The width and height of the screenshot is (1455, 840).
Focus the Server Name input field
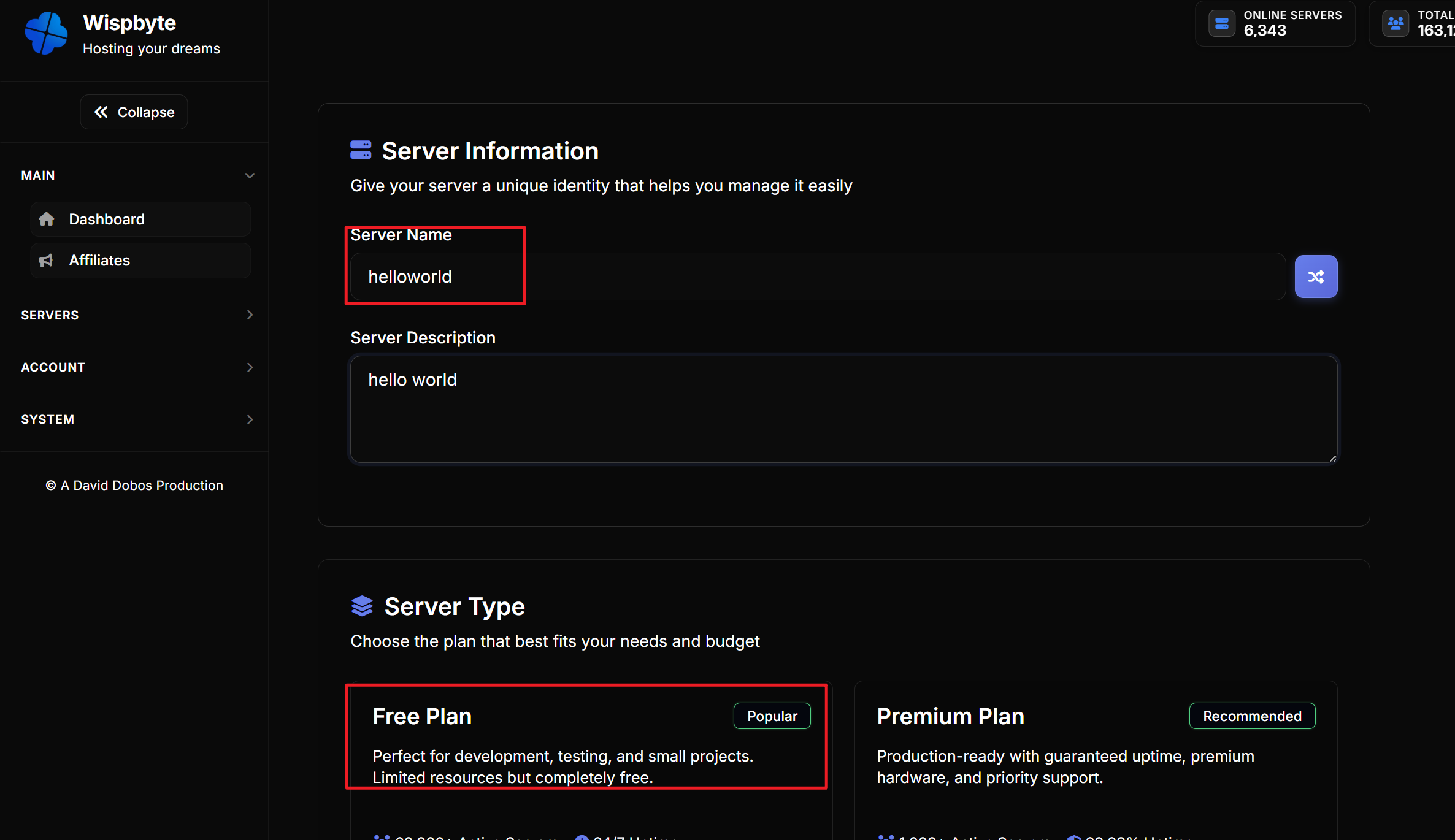[x=818, y=277]
